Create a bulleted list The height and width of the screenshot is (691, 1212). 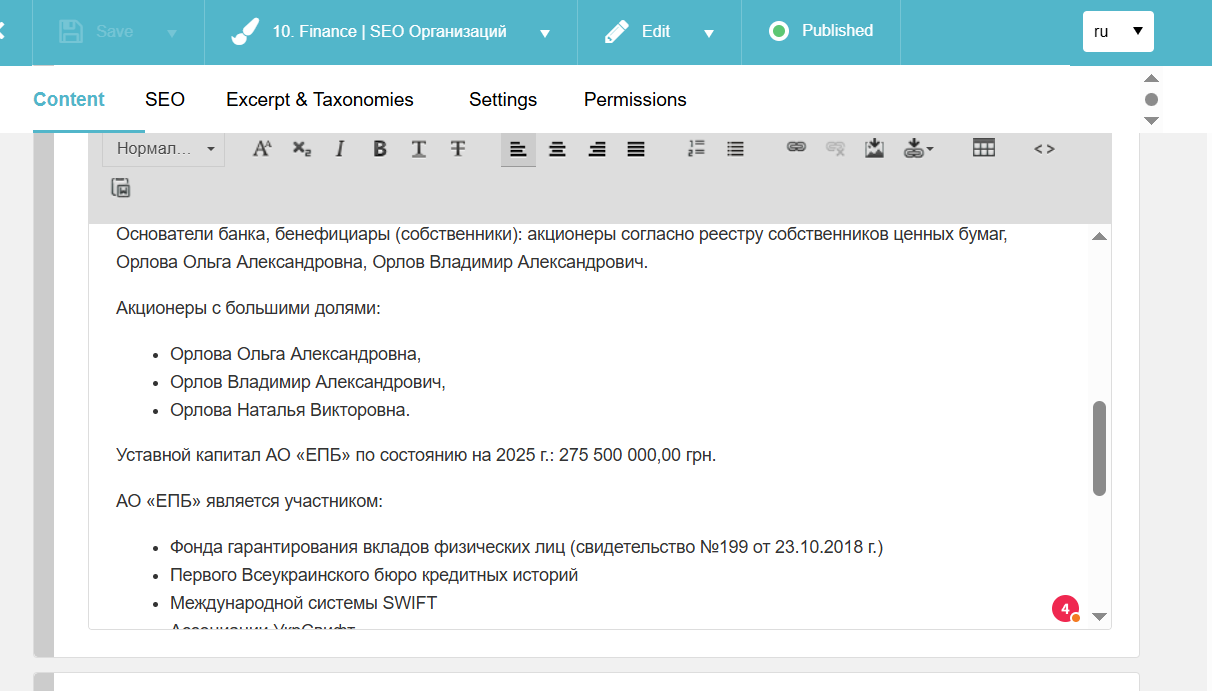[x=736, y=149]
